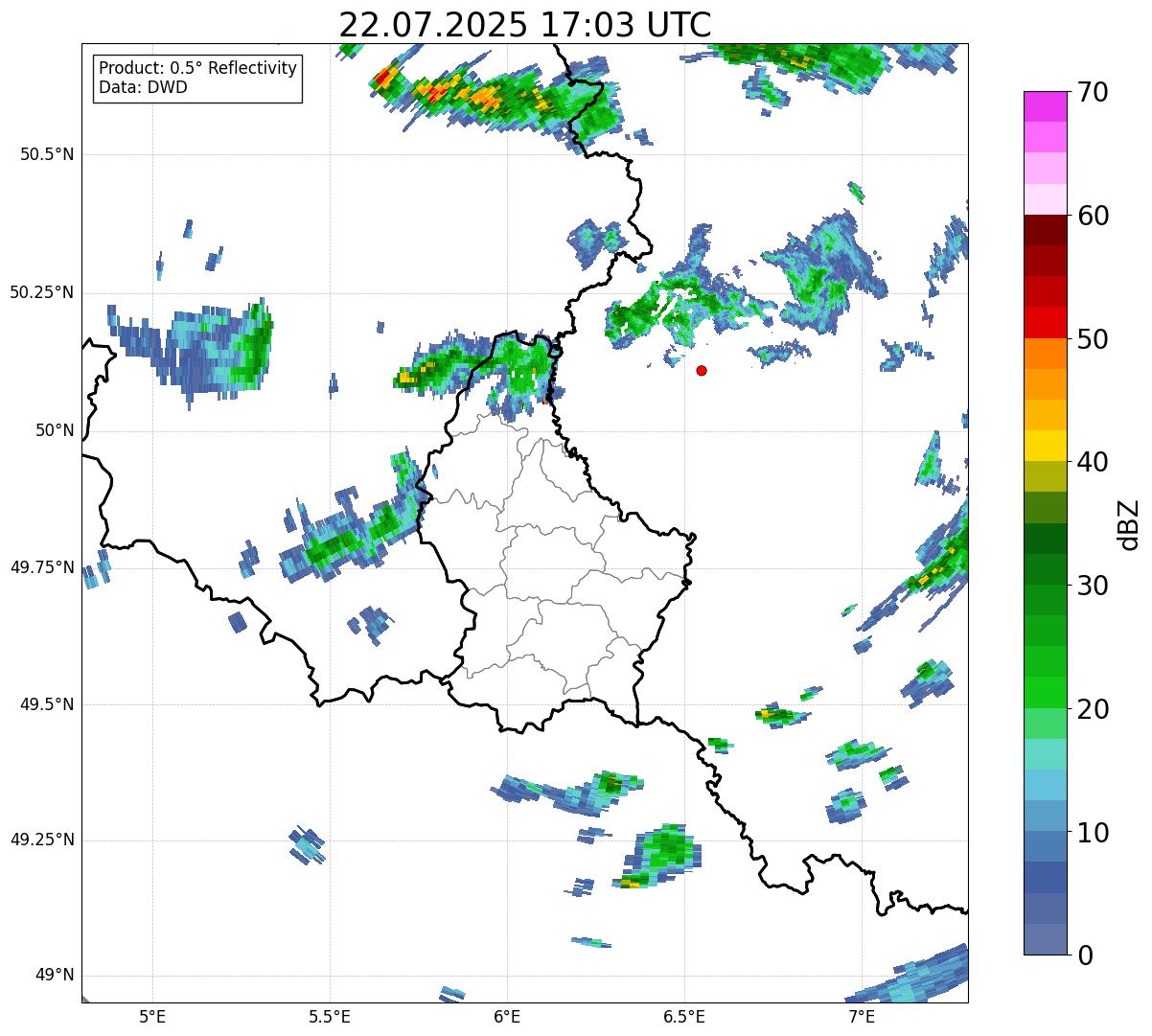Screen dimensions: 1152x1036
Task: Click the 'Product: 0.5° Reflectivity' label
Action: (197, 69)
